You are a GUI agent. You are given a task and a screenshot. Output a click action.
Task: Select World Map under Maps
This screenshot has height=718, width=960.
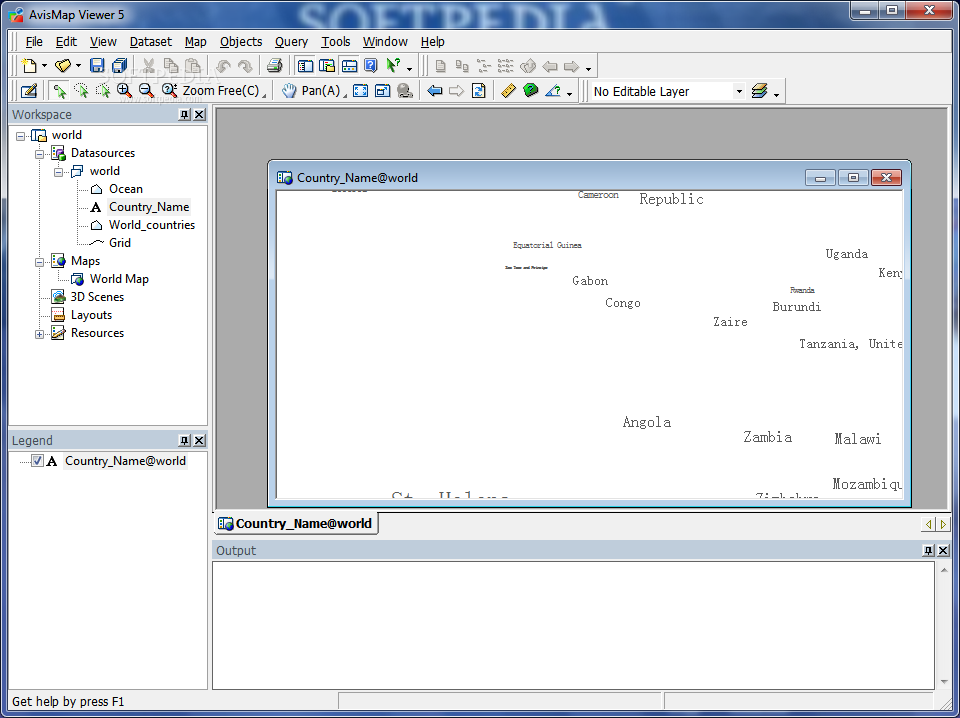pyautogui.click(x=119, y=279)
